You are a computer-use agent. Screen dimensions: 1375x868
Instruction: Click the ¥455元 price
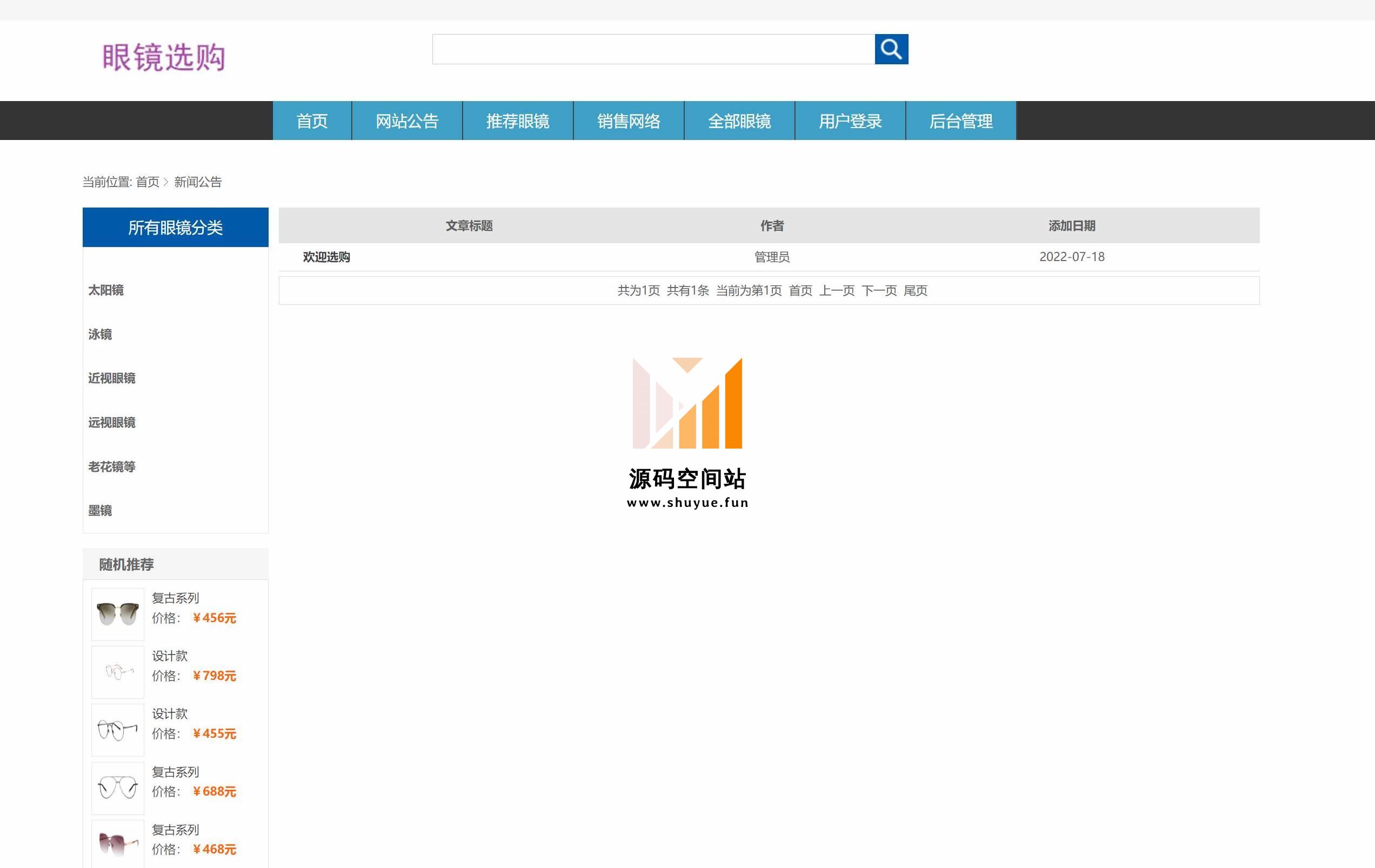tap(214, 734)
